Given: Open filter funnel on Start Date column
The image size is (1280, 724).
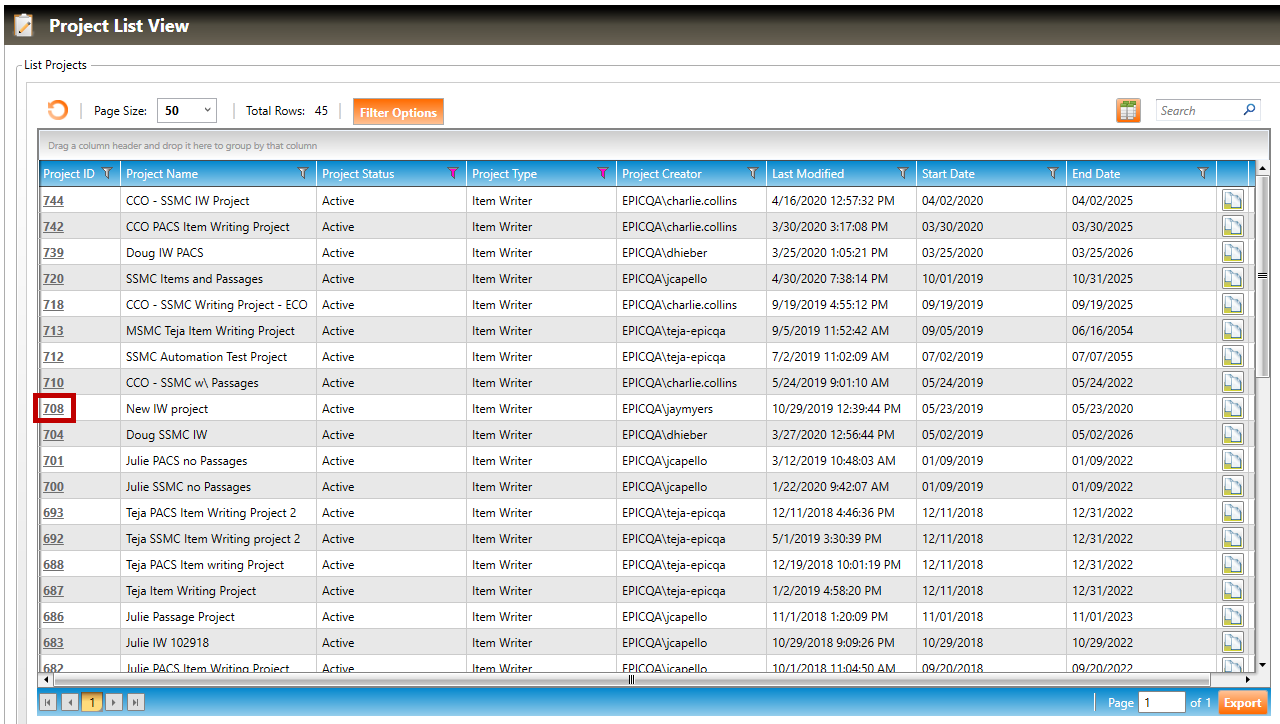Looking at the screenshot, I should [x=1053, y=174].
